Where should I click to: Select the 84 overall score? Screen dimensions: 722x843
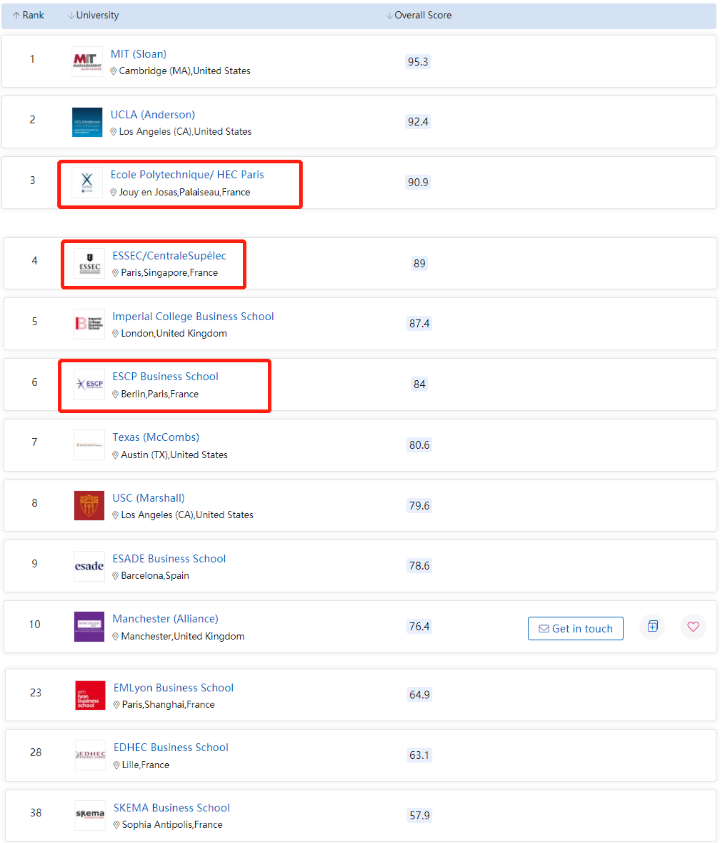tap(419, 384)
